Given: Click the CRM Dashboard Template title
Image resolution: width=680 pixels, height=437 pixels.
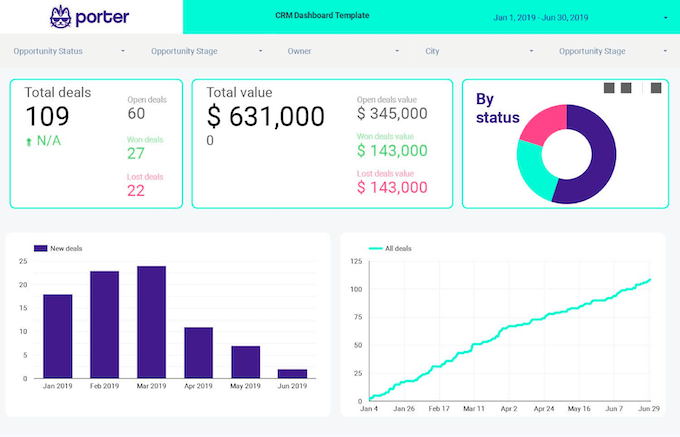Looking at the screenshot, I should tap(322, 16).
